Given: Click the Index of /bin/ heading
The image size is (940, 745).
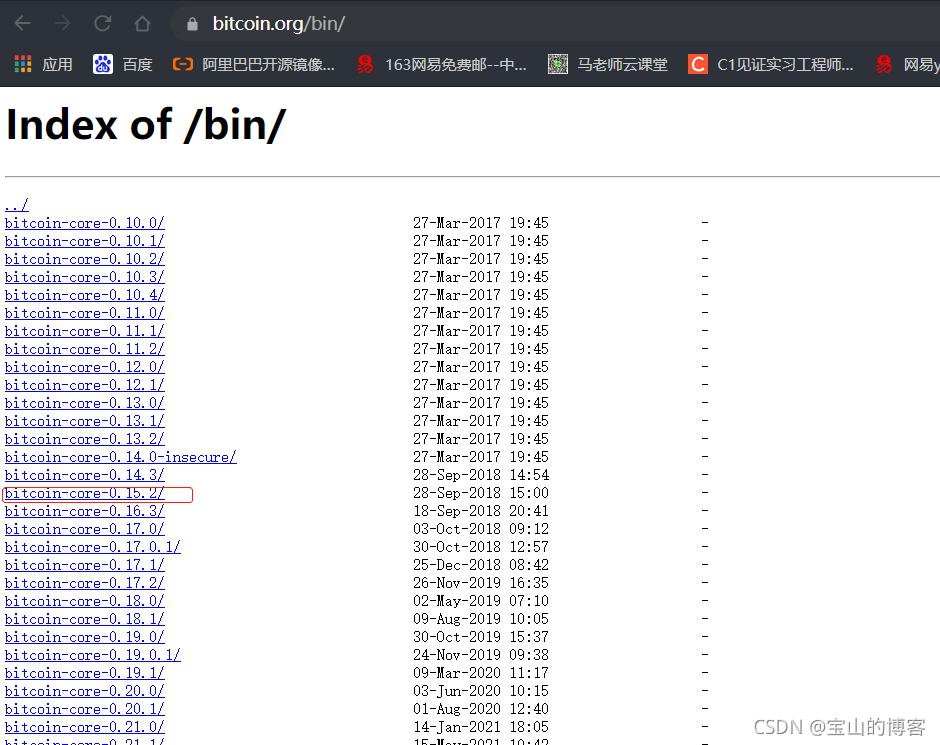Looking at the screenshot, I should [146, 125].
